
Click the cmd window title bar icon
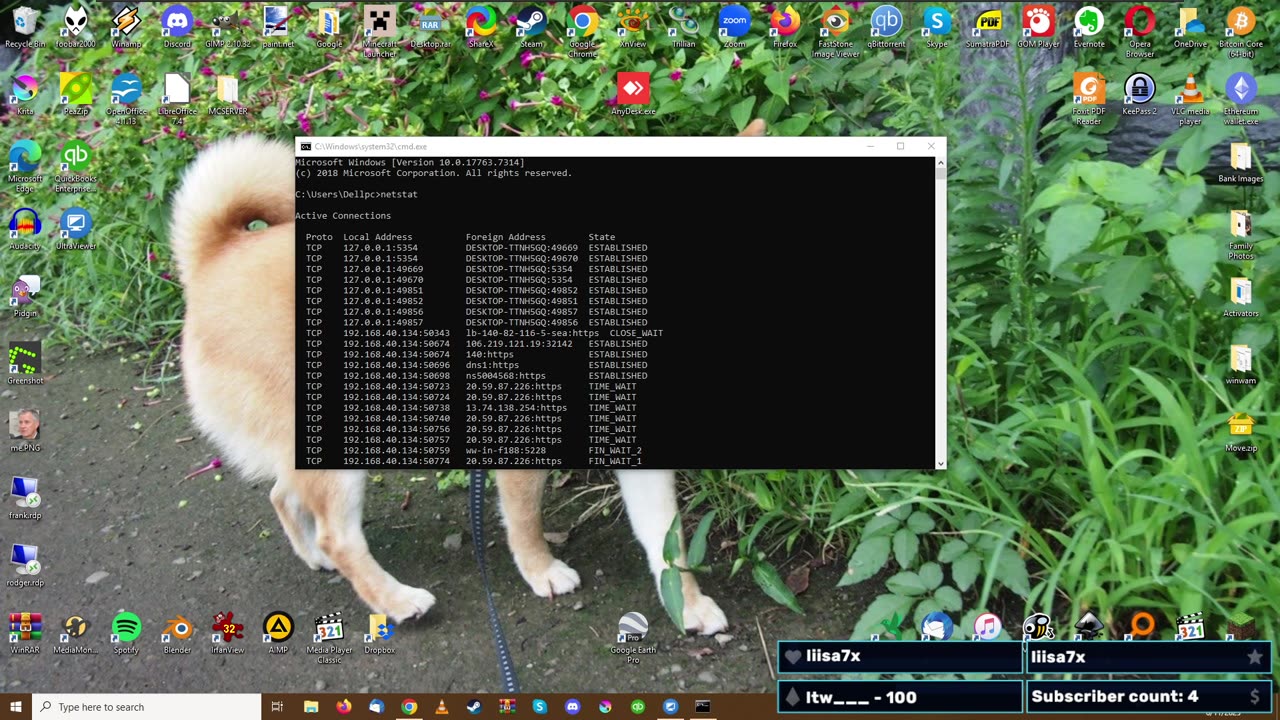pos(305,146)
